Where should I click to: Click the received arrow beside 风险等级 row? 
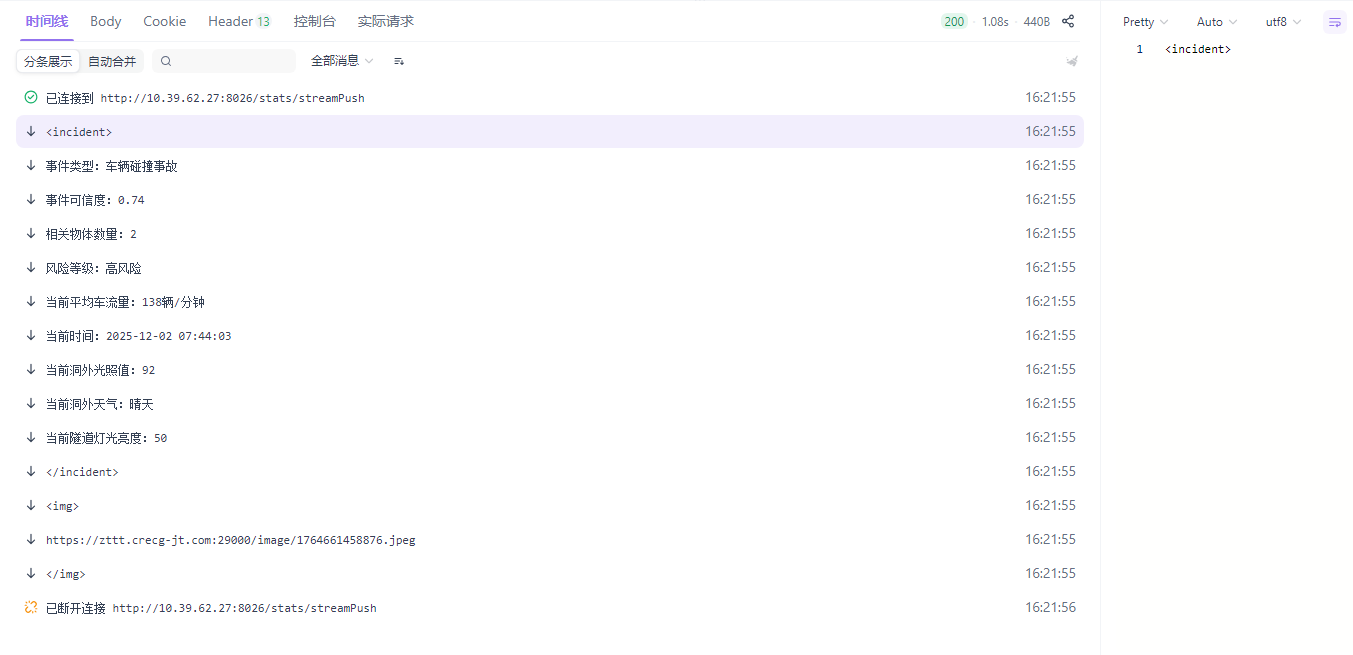(x=31, y=267)
